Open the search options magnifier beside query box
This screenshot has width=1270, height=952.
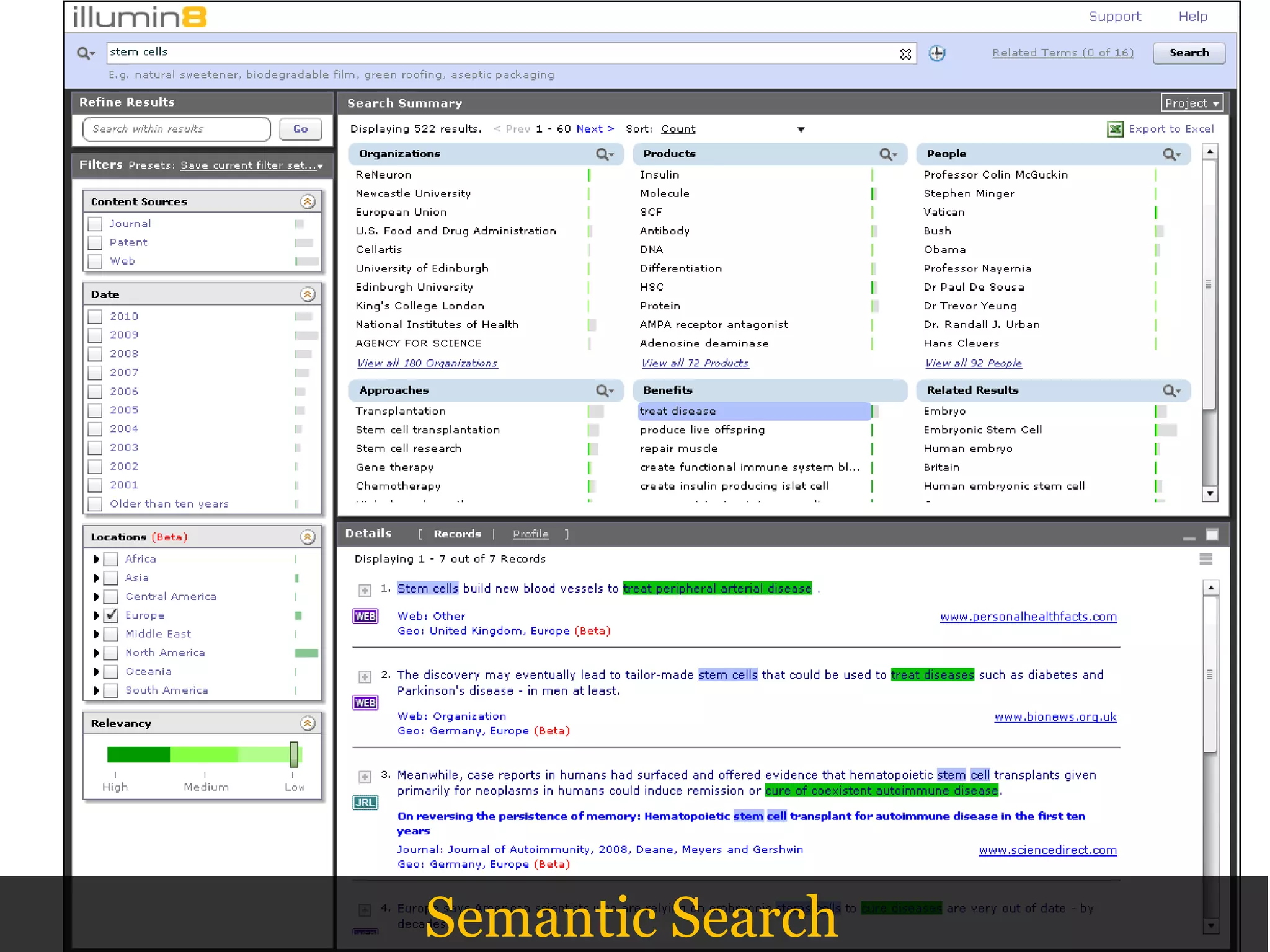coord(86,53)
